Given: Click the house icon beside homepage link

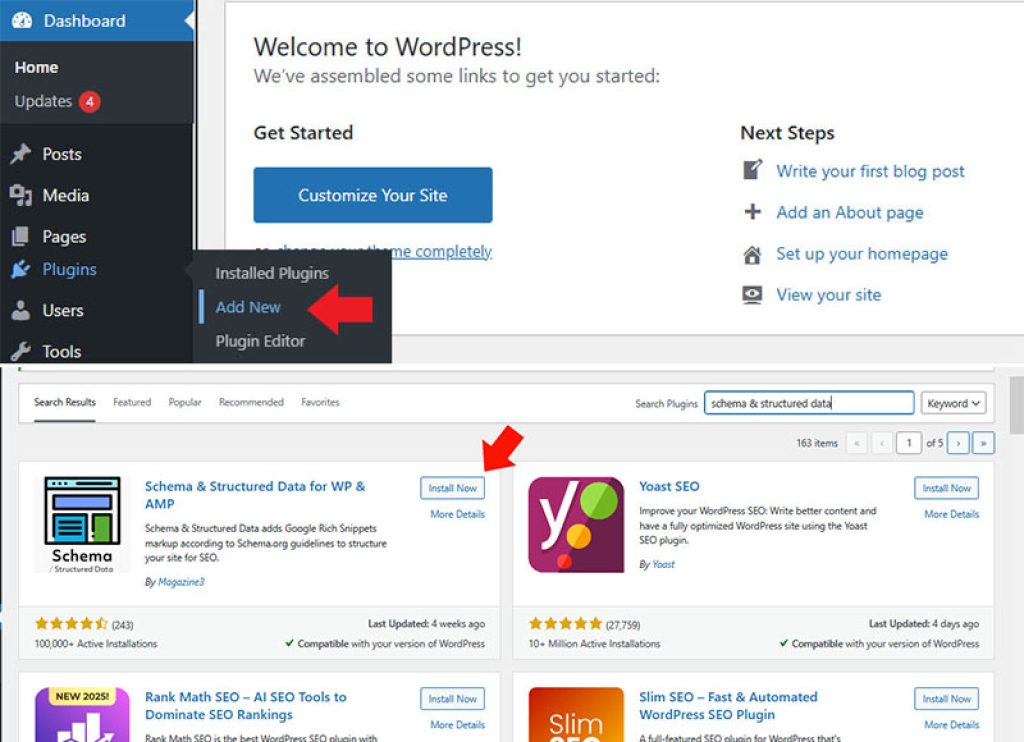Looking at the screenshot, I should coord(752,254).
